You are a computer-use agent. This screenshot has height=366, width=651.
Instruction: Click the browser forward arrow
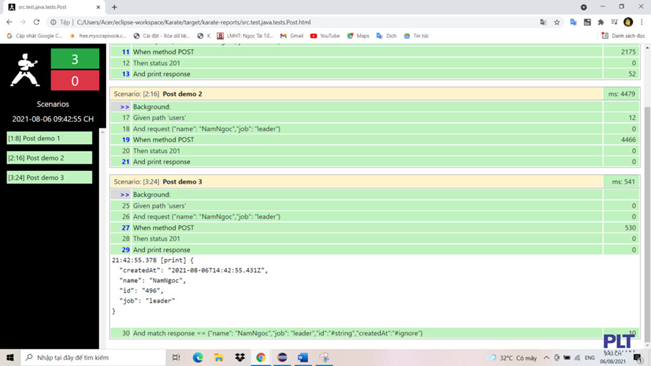(x=23, y=22)
